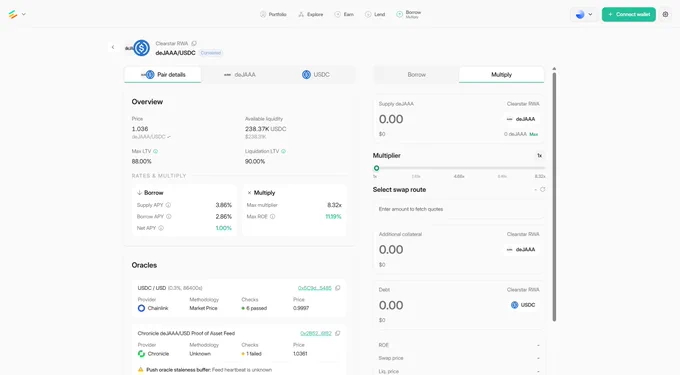Click the deJAAA/USDC pair token icon
Screen dimensions: 680x375
pos(137,48)
